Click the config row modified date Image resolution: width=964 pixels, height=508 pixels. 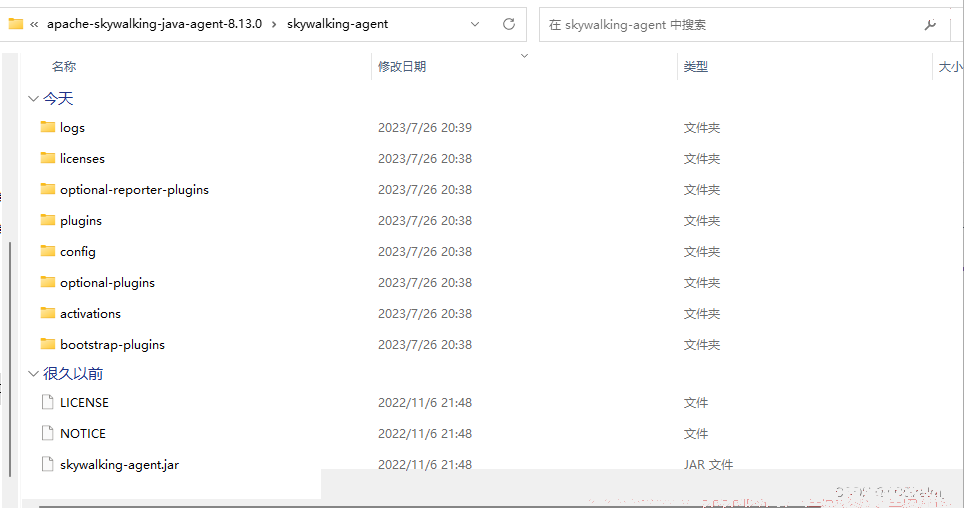click(x=425, y=252)
